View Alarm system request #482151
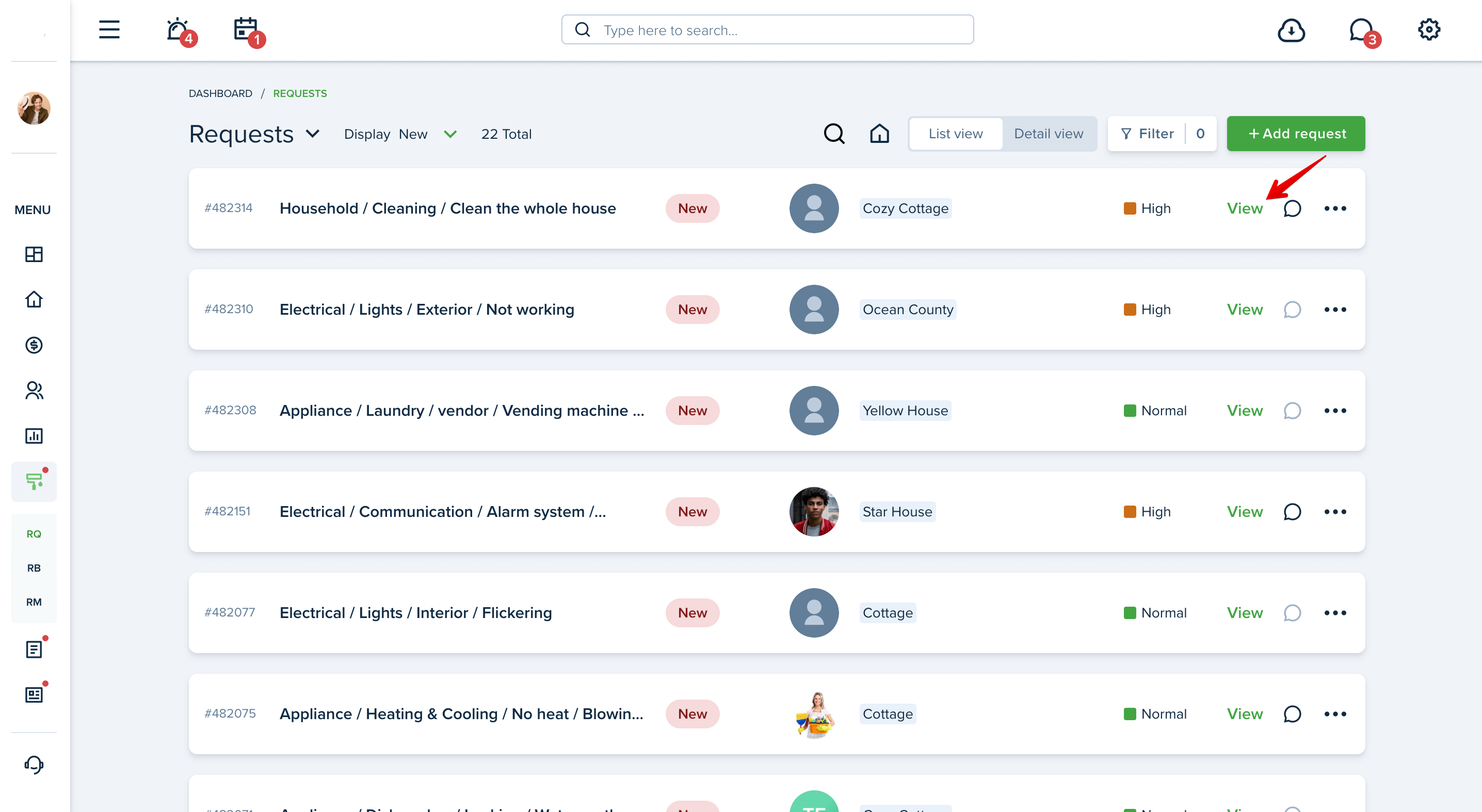The image size is (1482, 812). (1245, 512)
